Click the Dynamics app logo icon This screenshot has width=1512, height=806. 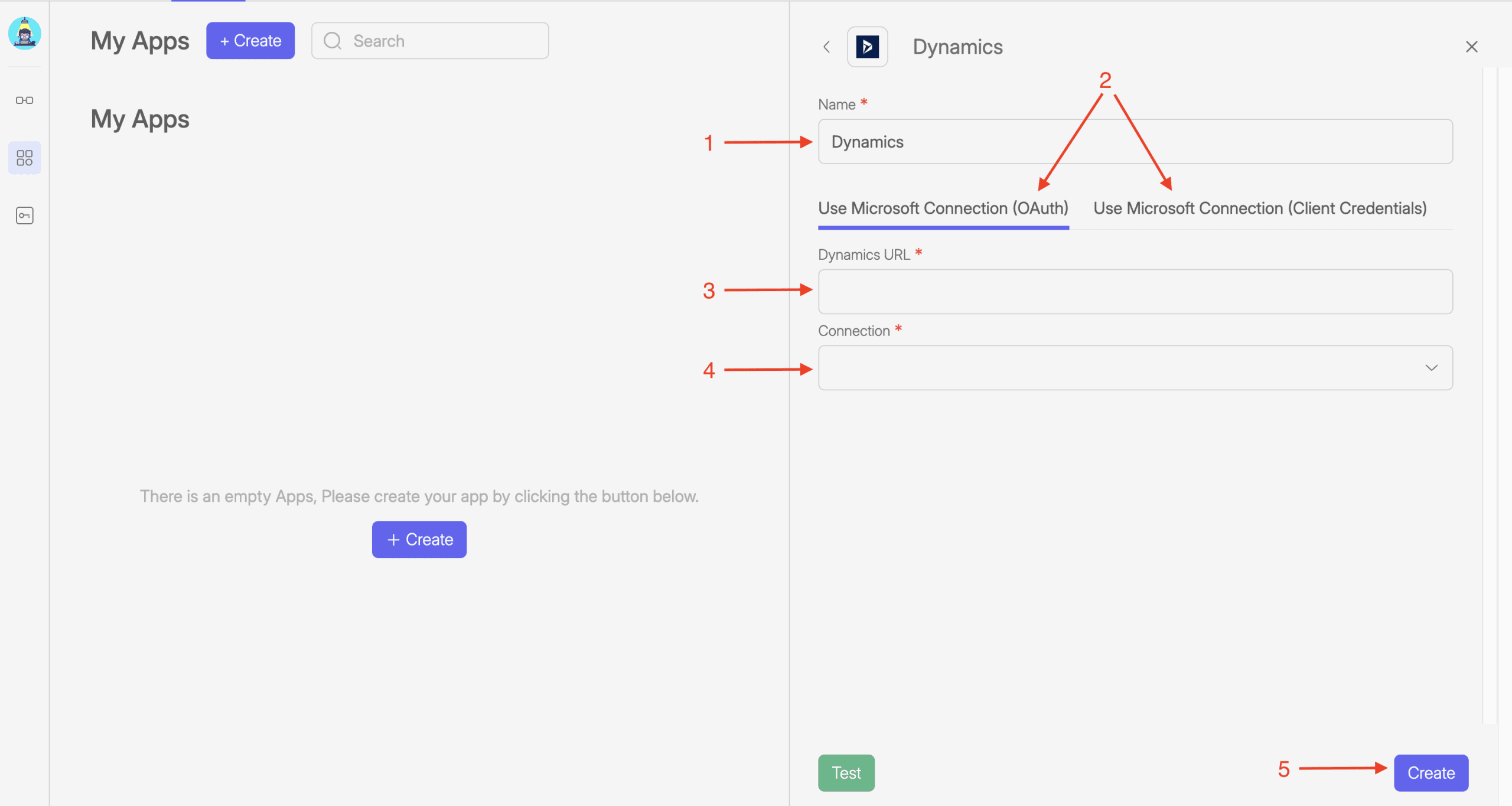click(867, 47)
